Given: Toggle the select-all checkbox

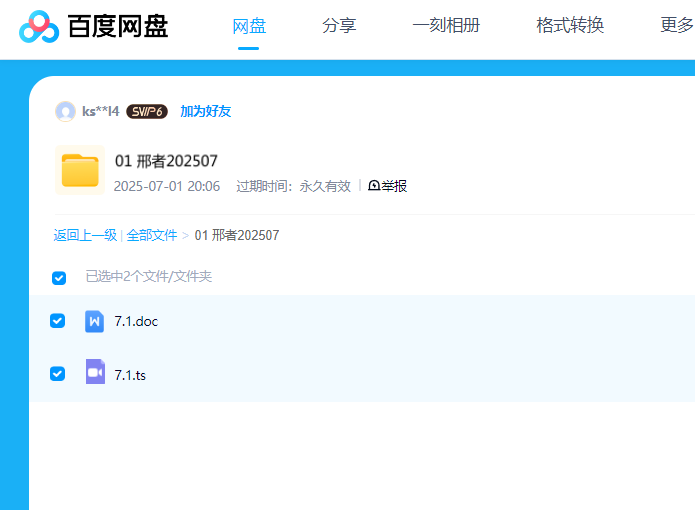Looking at the screenshot, I should click(59, 278).
